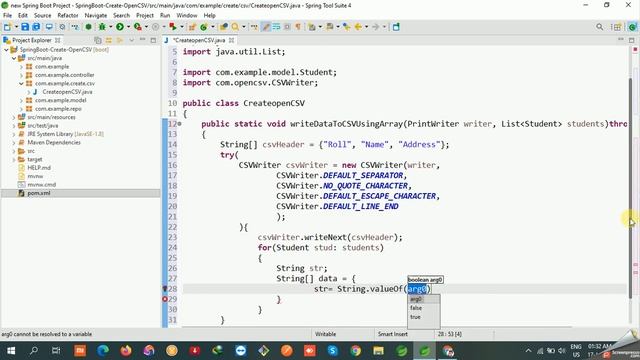Viewport: 640px width, 360px height.
Task: Collapse the SpringBoot-Create-OpenCSV project node
Action: [6, 50]
